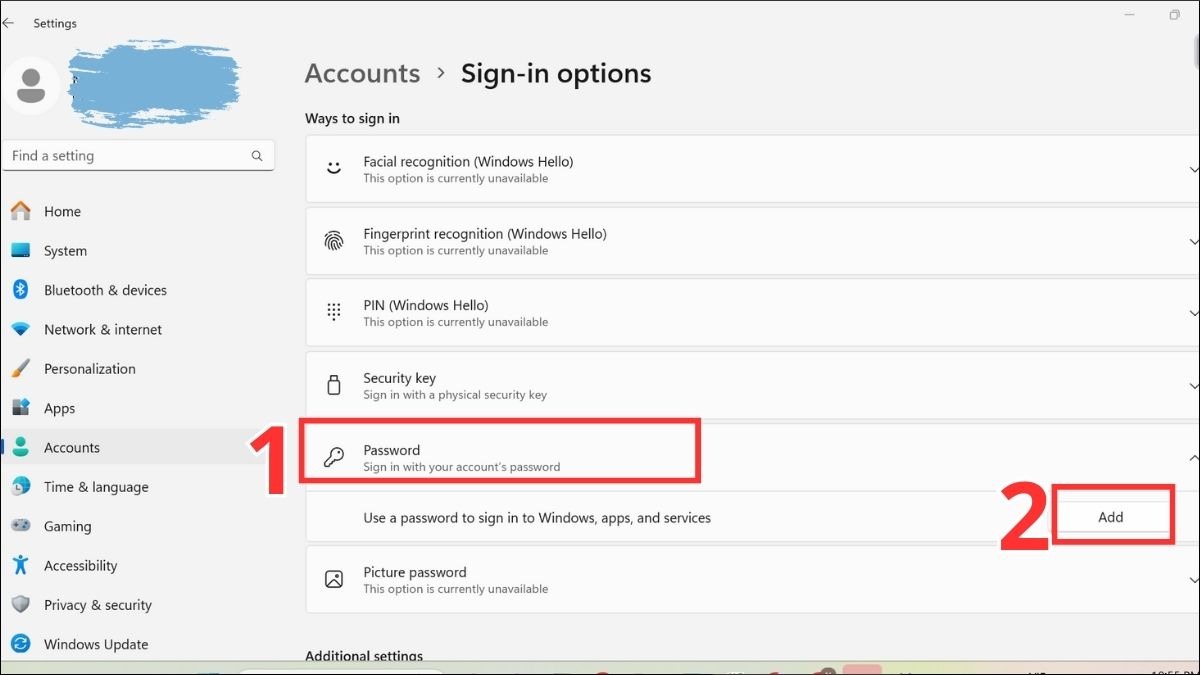
Task: Click the user profile avatar picture
Action: click(x=31, y=85)
